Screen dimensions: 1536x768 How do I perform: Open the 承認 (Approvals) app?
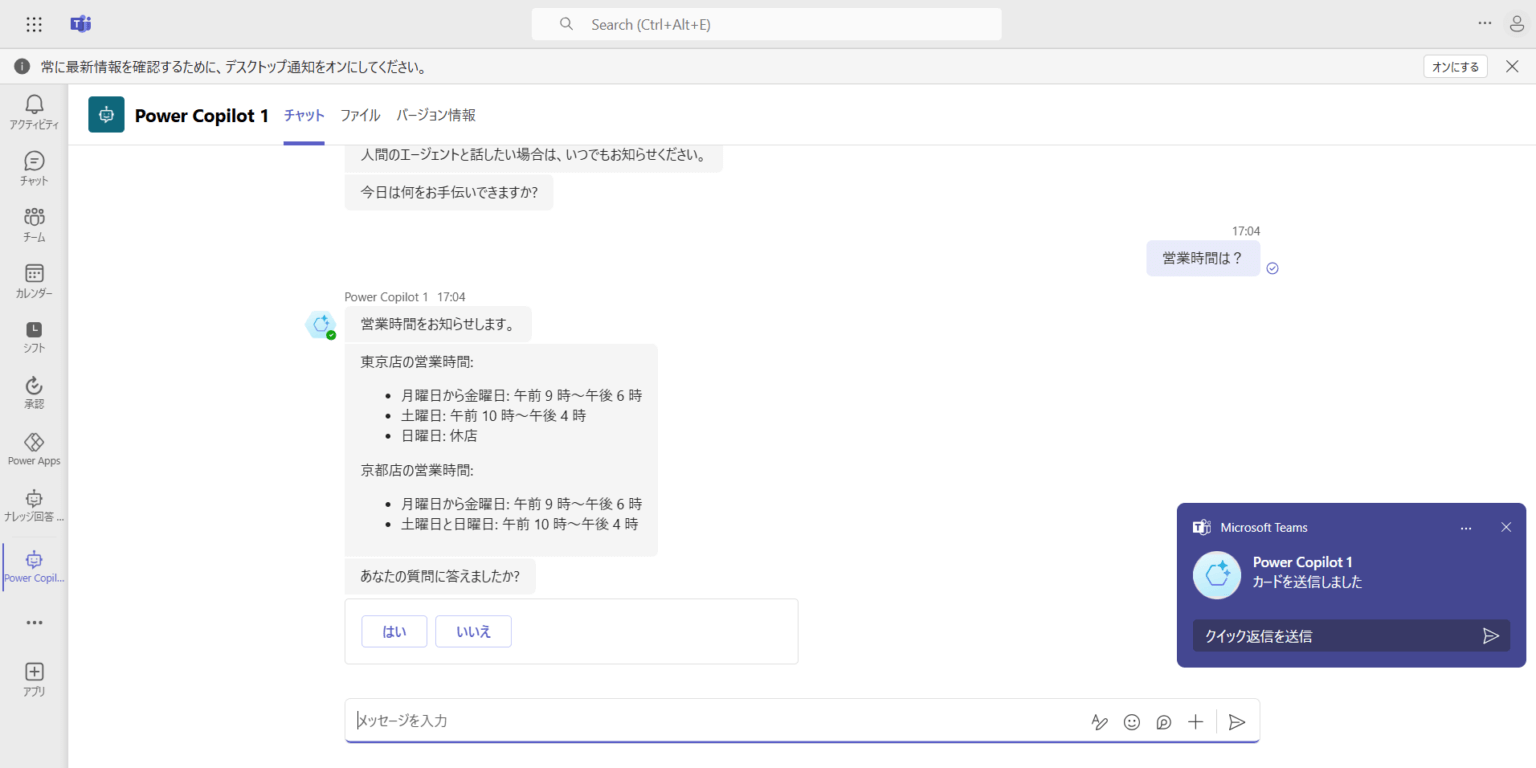tap(33, 392)
